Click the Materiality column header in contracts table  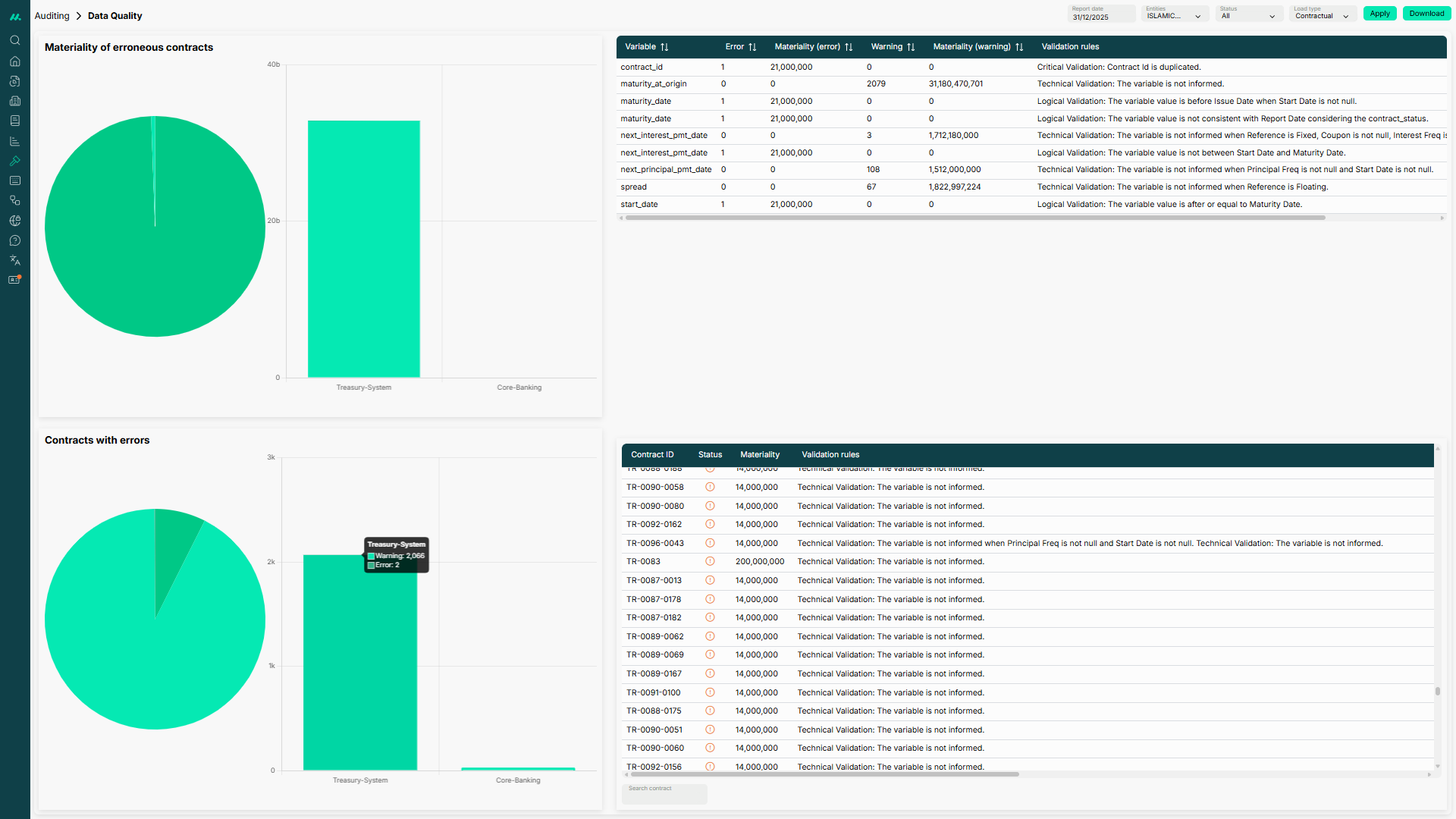pos(760,455)
